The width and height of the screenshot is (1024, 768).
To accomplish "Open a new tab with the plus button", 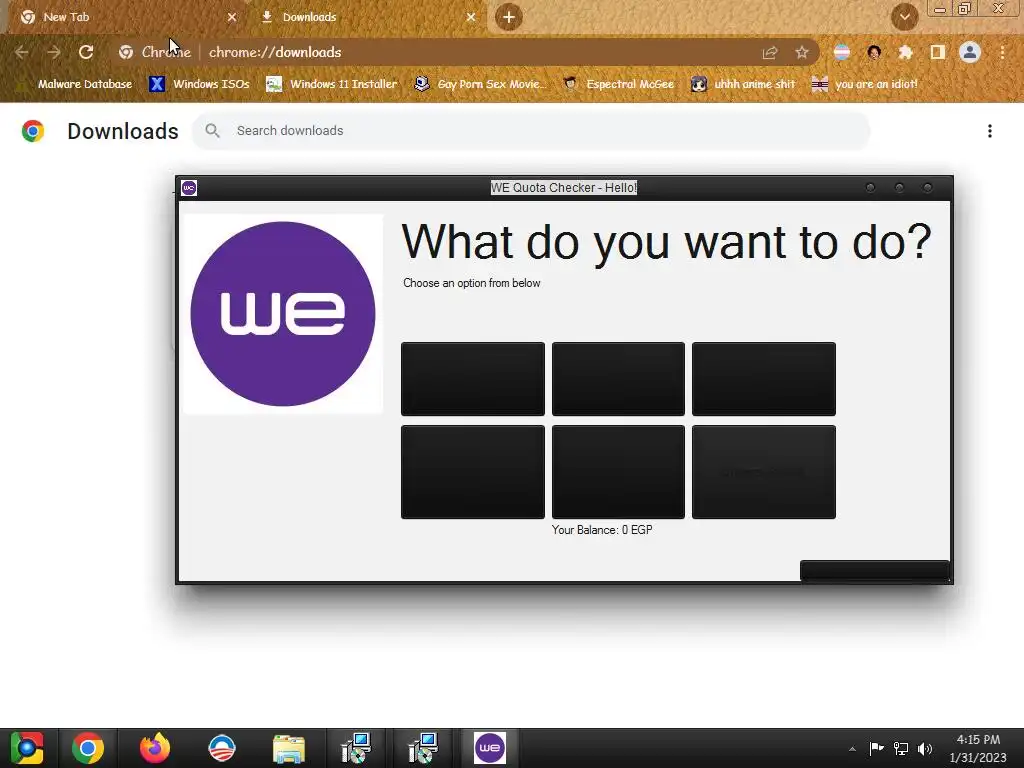I will coord(509,17).
